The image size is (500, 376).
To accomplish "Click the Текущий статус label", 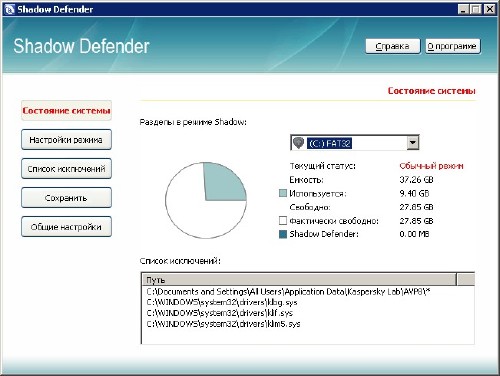I will tap(322, 166).
